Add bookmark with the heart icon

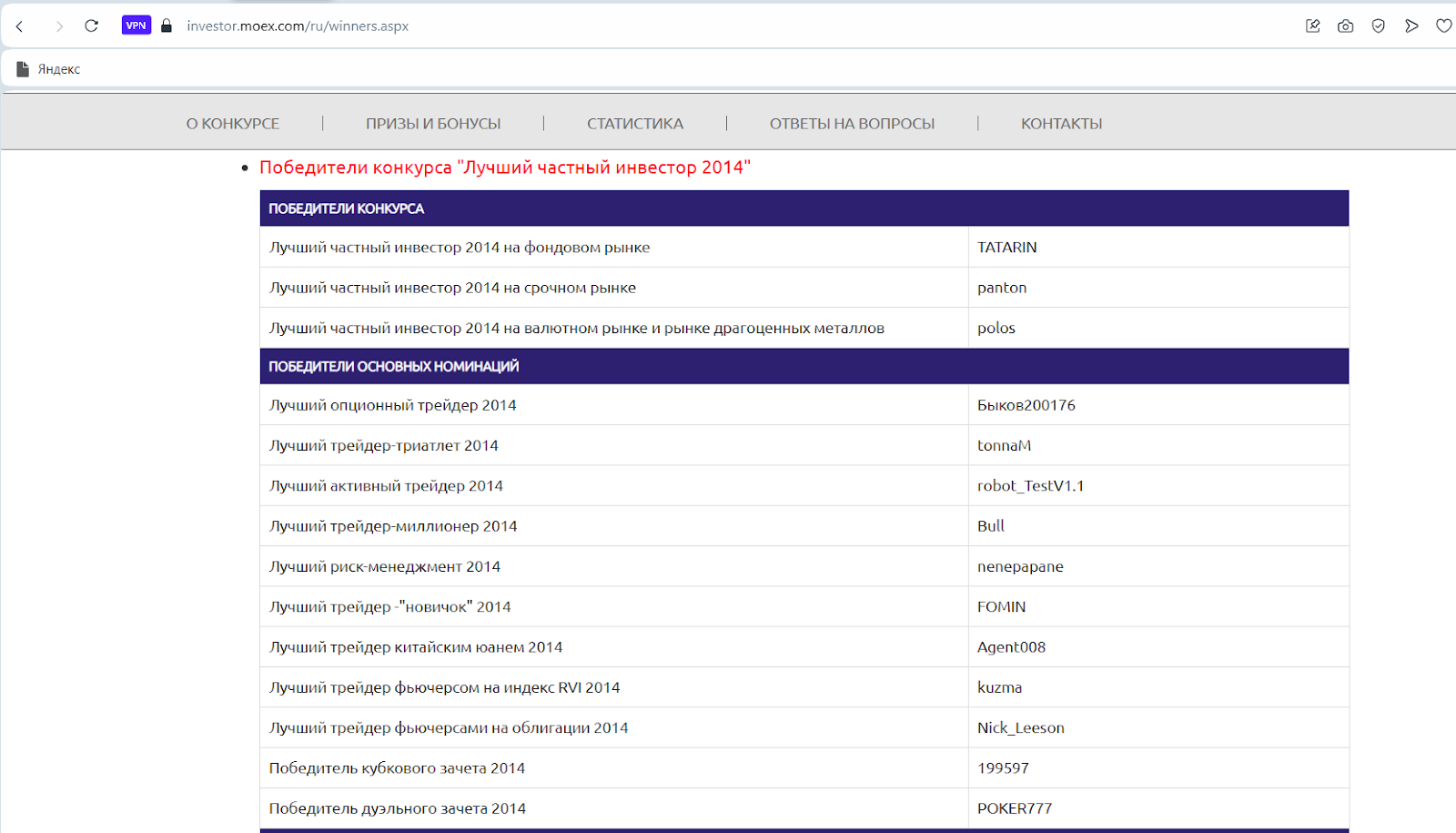[x=1444, y=26]
